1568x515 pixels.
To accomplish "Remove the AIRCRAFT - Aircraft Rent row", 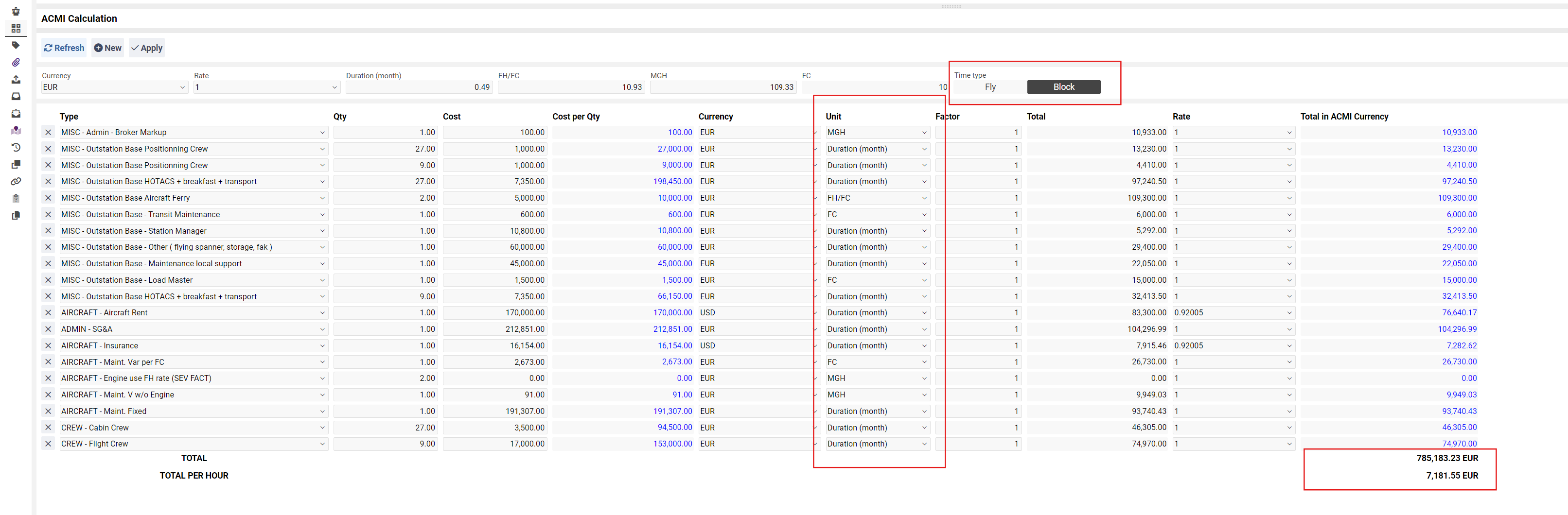I will [x=48, y=312].
